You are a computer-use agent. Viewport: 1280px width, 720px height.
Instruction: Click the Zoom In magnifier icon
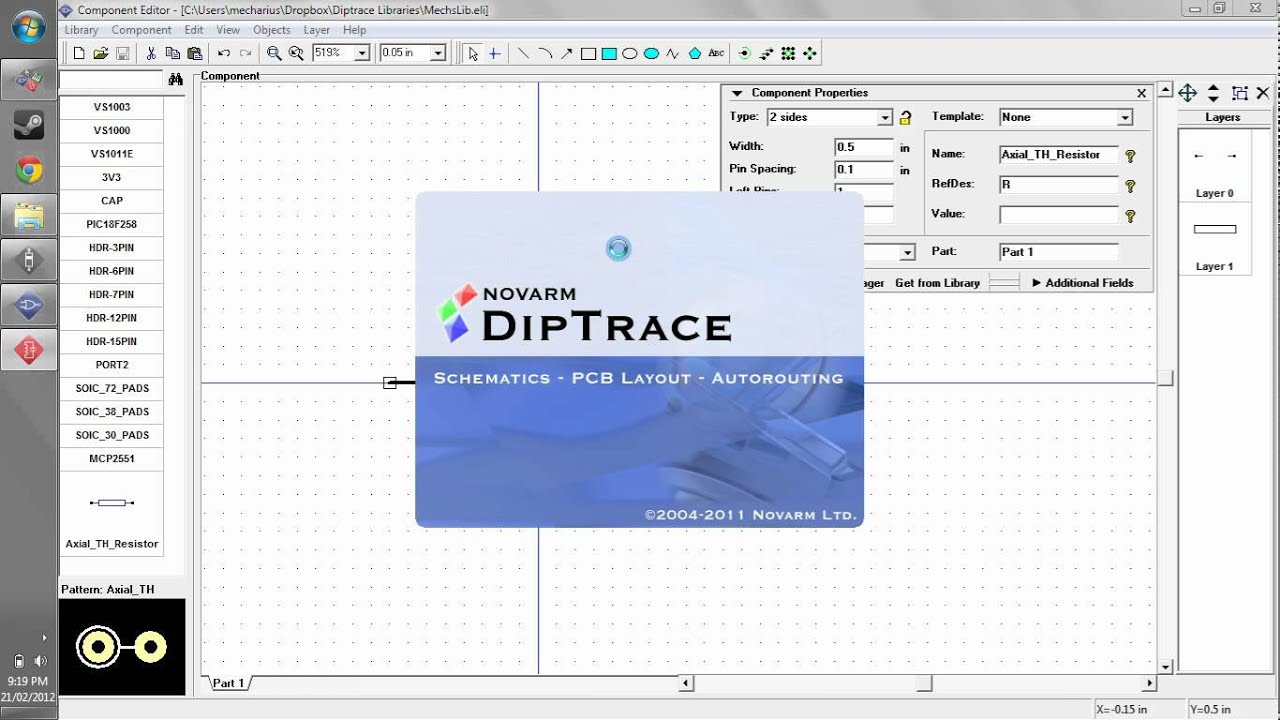click(274, 53)
